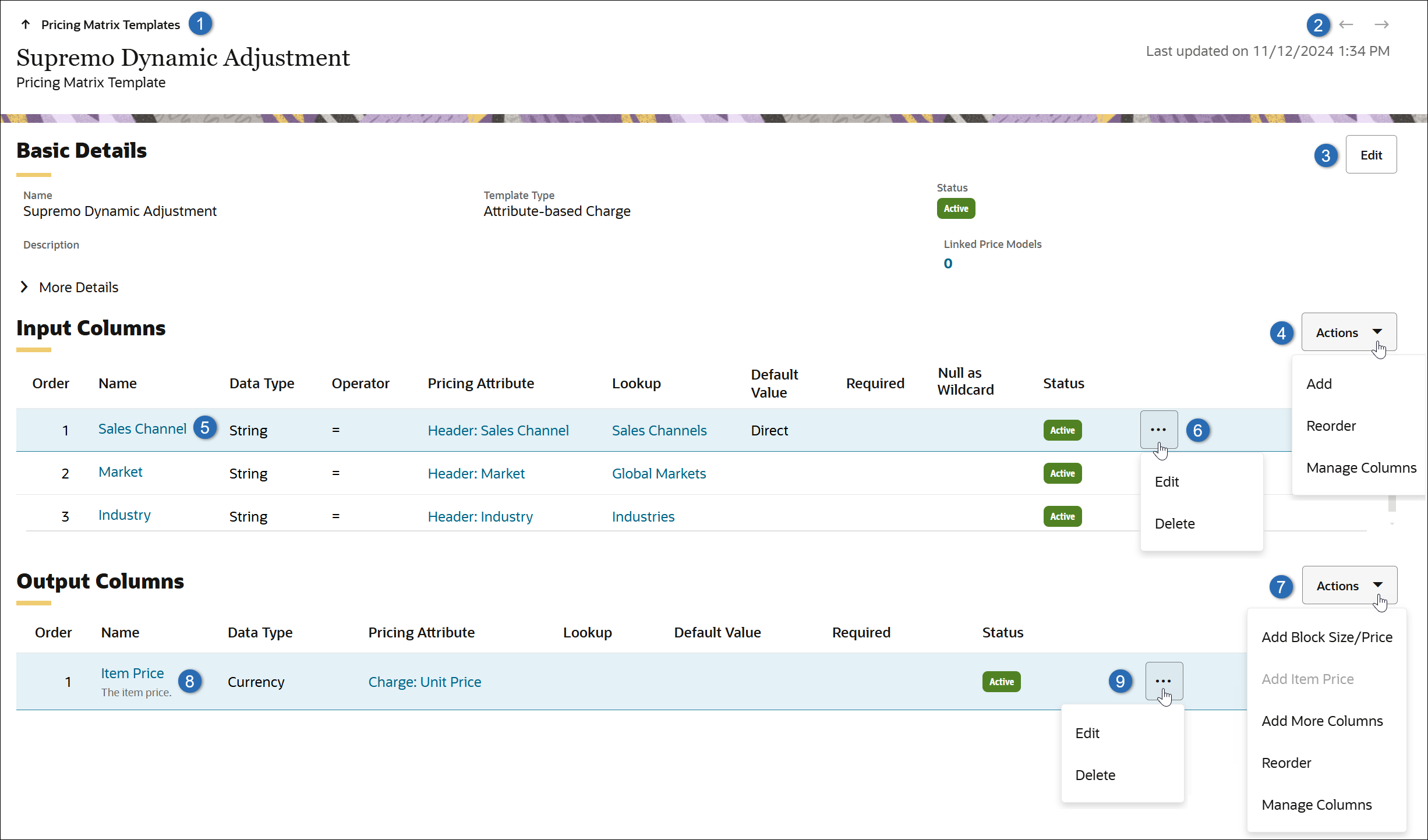Screen dimensions: 1428x840
Task: Click the Header: Market pricing attribute
Action: pyautogui.click(x=476, y=473)
